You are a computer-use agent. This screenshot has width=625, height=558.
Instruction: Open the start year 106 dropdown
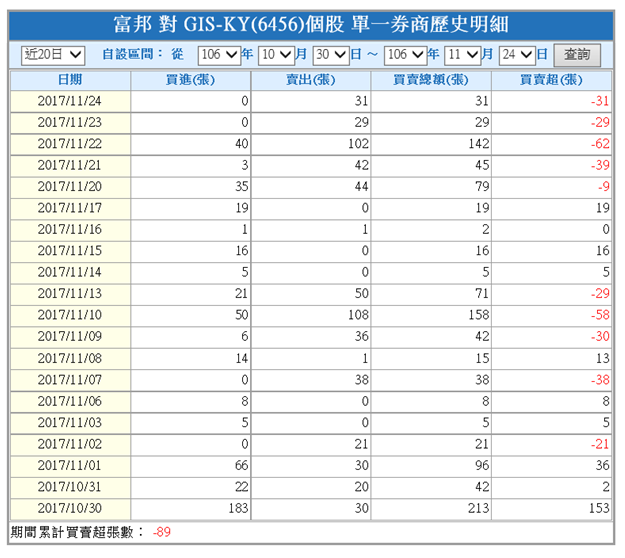point(219,55)
